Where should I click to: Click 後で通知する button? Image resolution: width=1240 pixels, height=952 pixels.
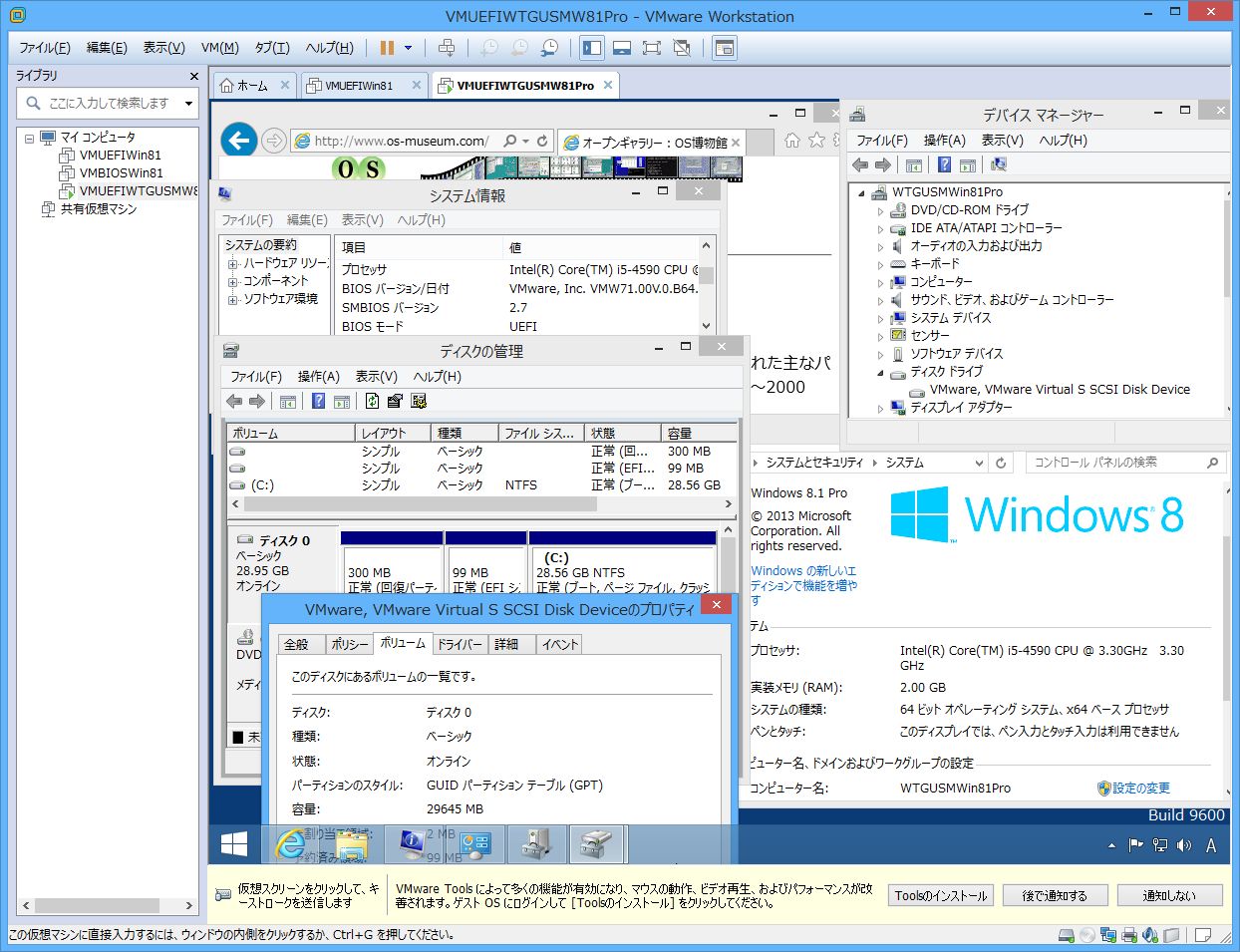pyautogui.click(x=1055, y=895)
